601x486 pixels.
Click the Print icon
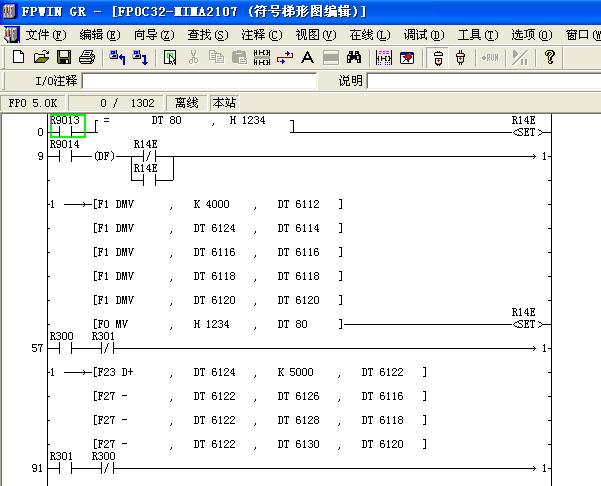click(87, 58)
